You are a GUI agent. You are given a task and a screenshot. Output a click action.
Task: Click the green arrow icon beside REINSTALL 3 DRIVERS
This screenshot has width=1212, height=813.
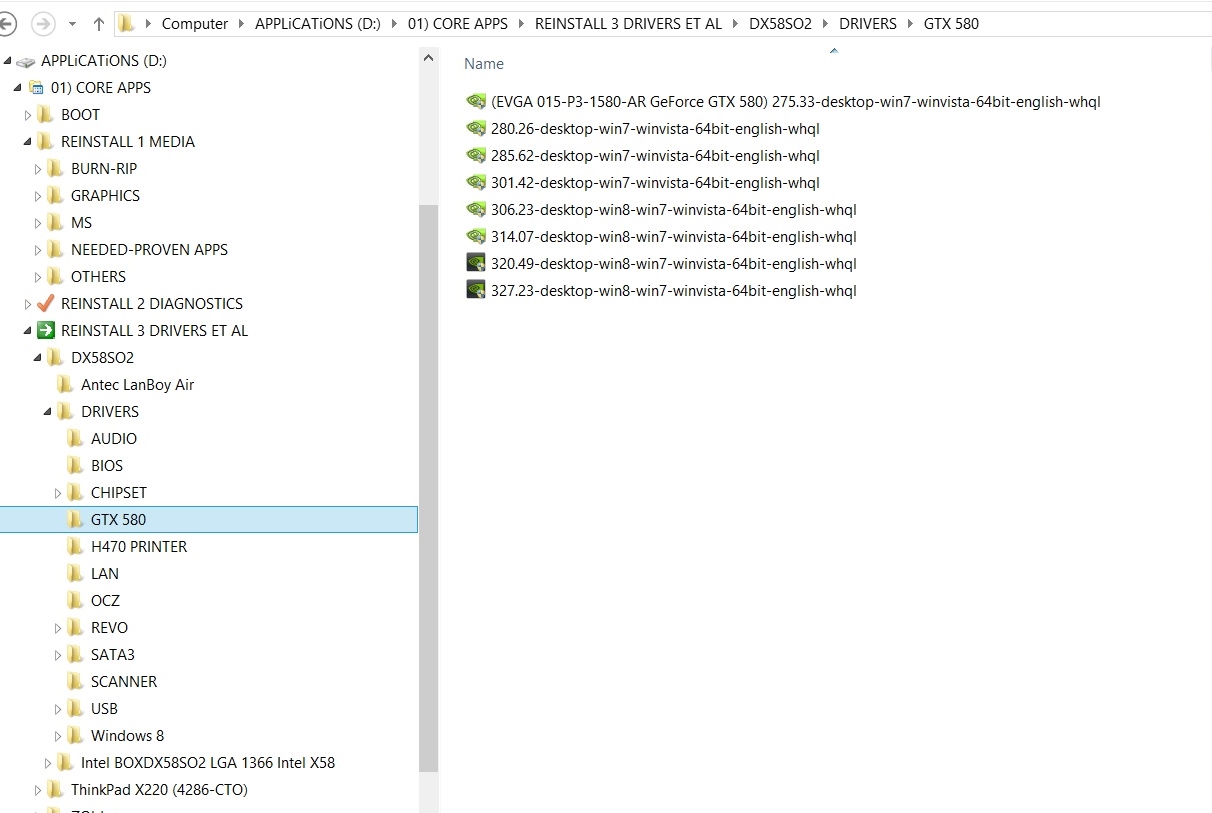(x=46, y=331)
